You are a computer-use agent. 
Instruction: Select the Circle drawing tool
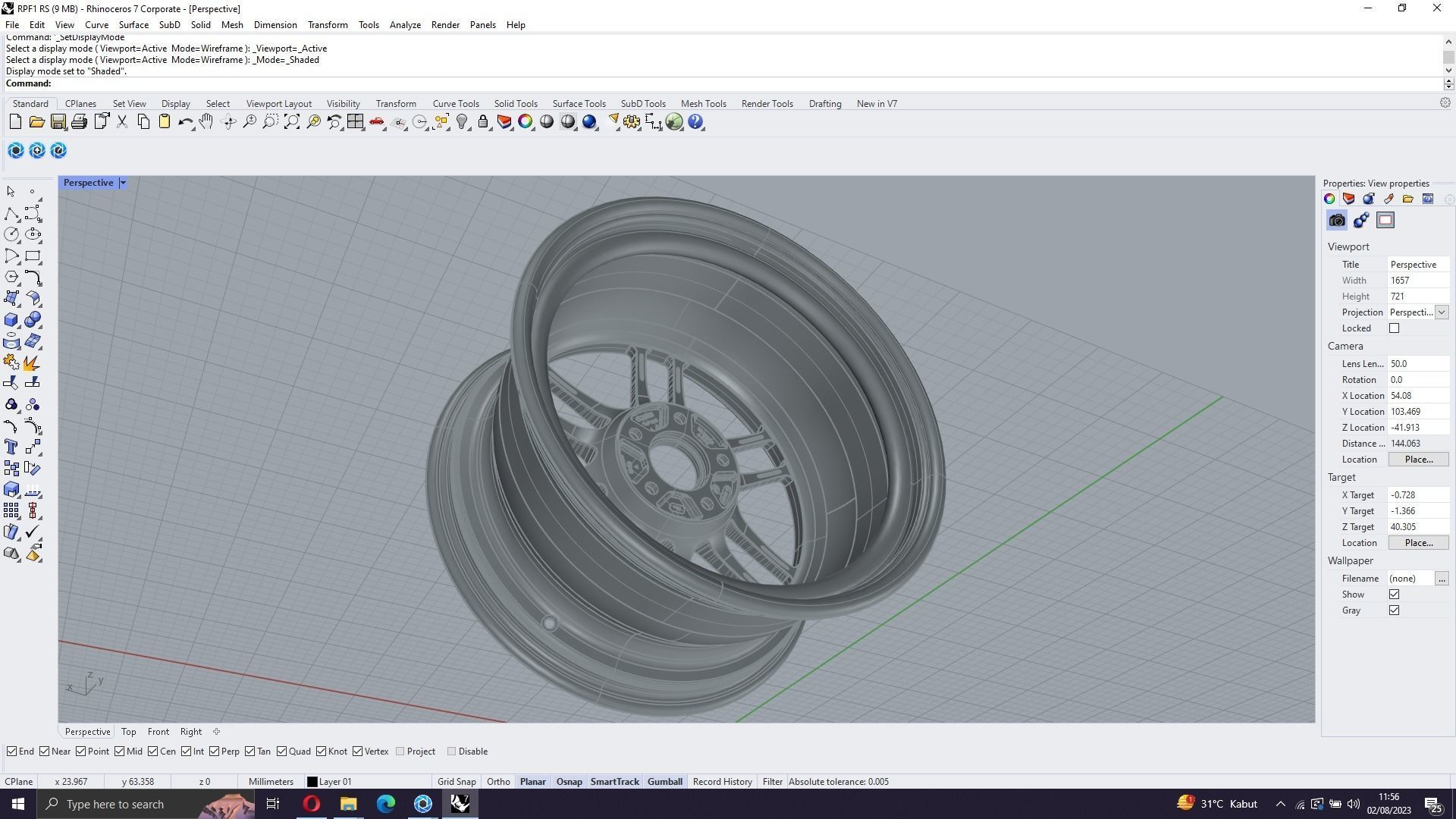(x=11, y=235)
